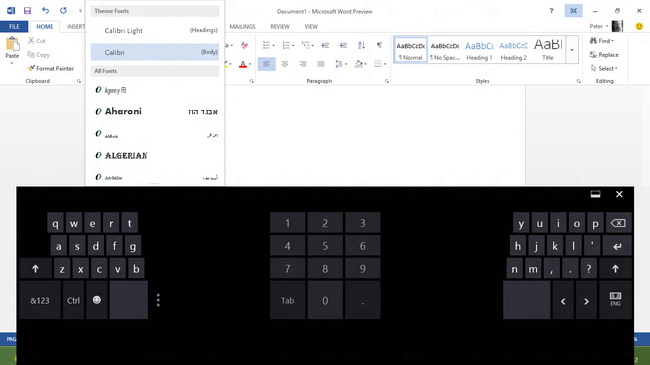Switch to the VIEW tab
The image size is (650, 365).
coord(311,27)
